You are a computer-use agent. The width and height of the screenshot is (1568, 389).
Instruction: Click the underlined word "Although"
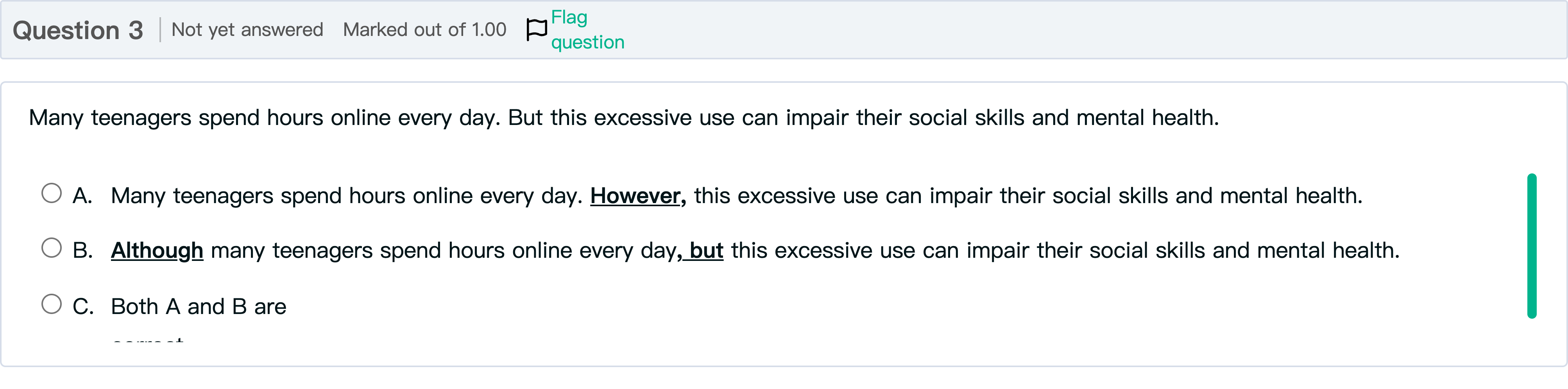[x=157, y=250]
